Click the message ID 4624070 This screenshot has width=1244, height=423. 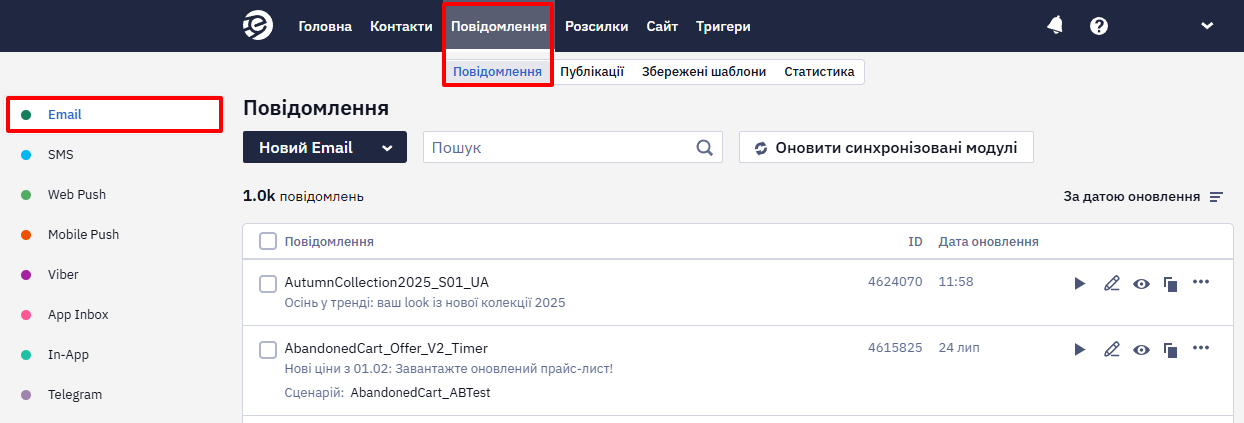895,282
